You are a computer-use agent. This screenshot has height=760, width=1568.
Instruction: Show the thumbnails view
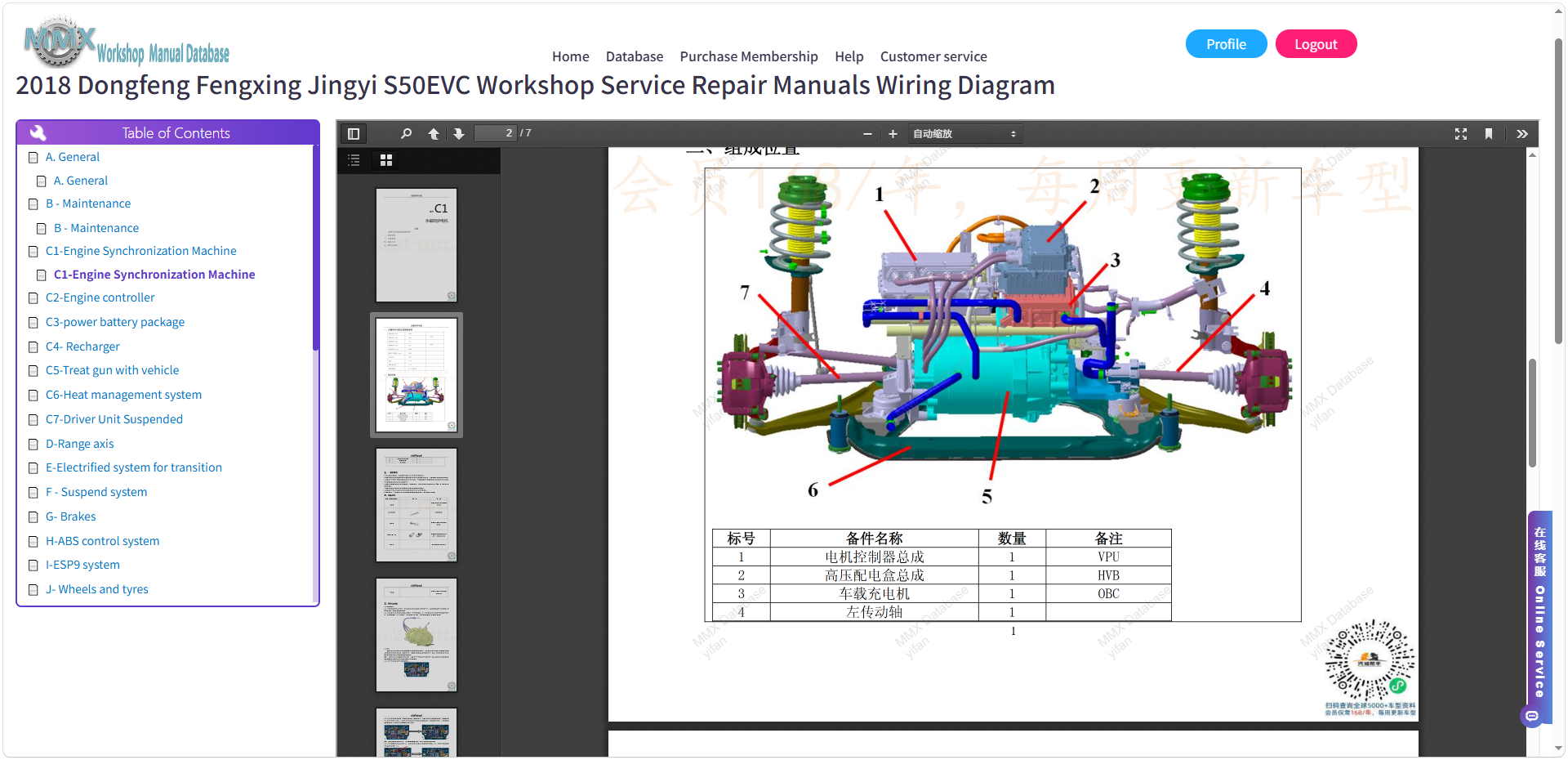coord(386,160)
